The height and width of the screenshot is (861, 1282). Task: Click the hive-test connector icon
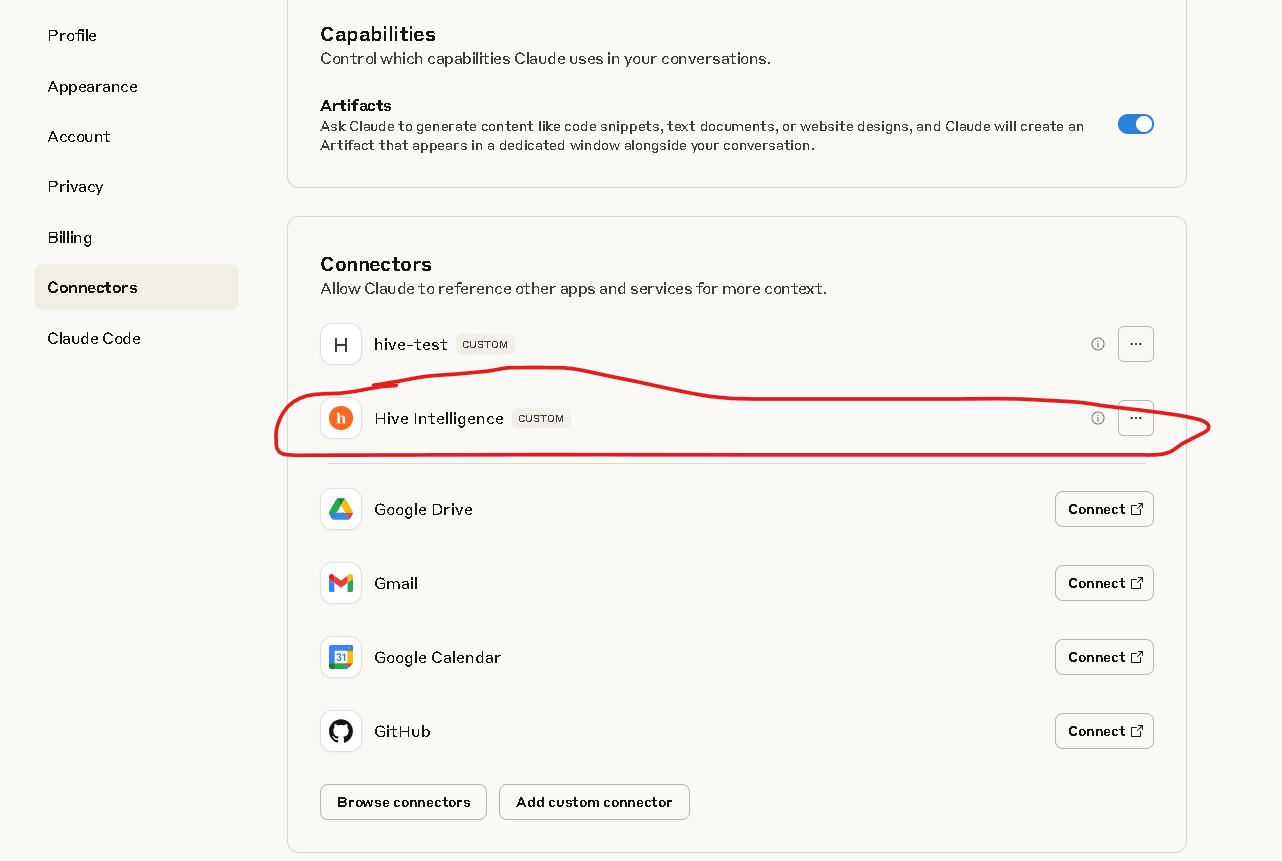pos(341,344)
